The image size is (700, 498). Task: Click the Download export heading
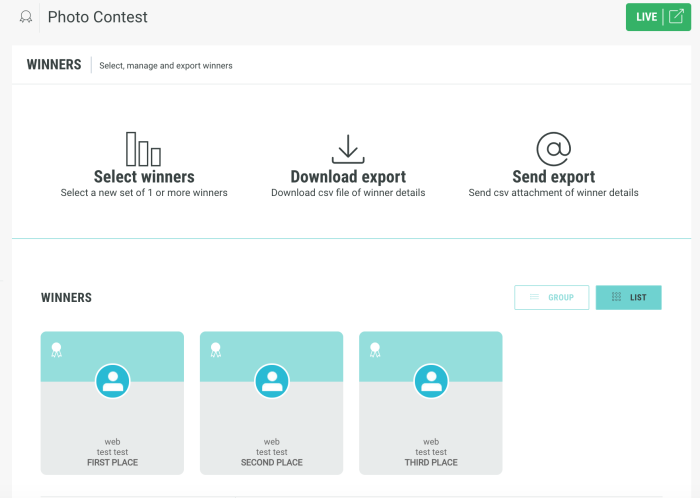348,177
